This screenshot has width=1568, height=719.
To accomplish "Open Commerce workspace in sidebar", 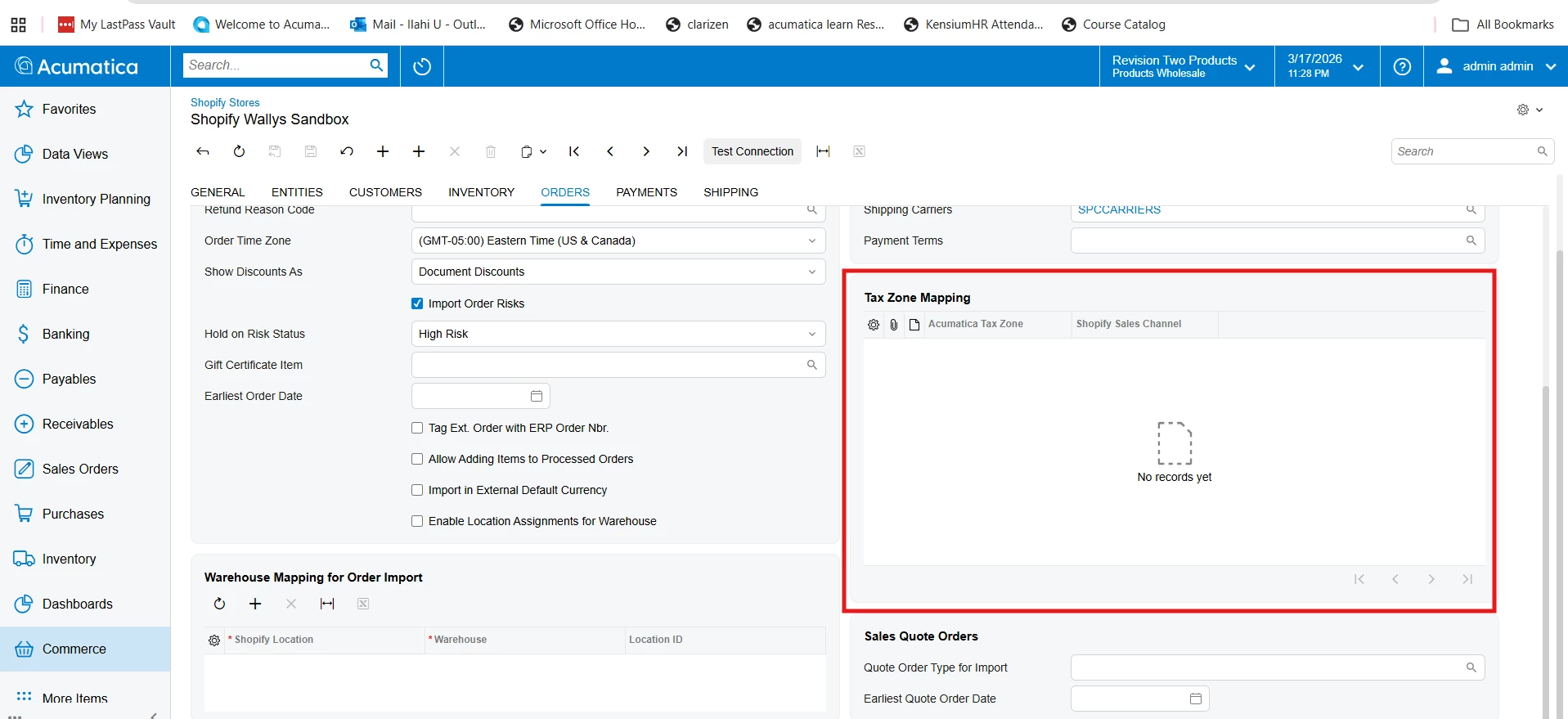I will pos(85,649).
